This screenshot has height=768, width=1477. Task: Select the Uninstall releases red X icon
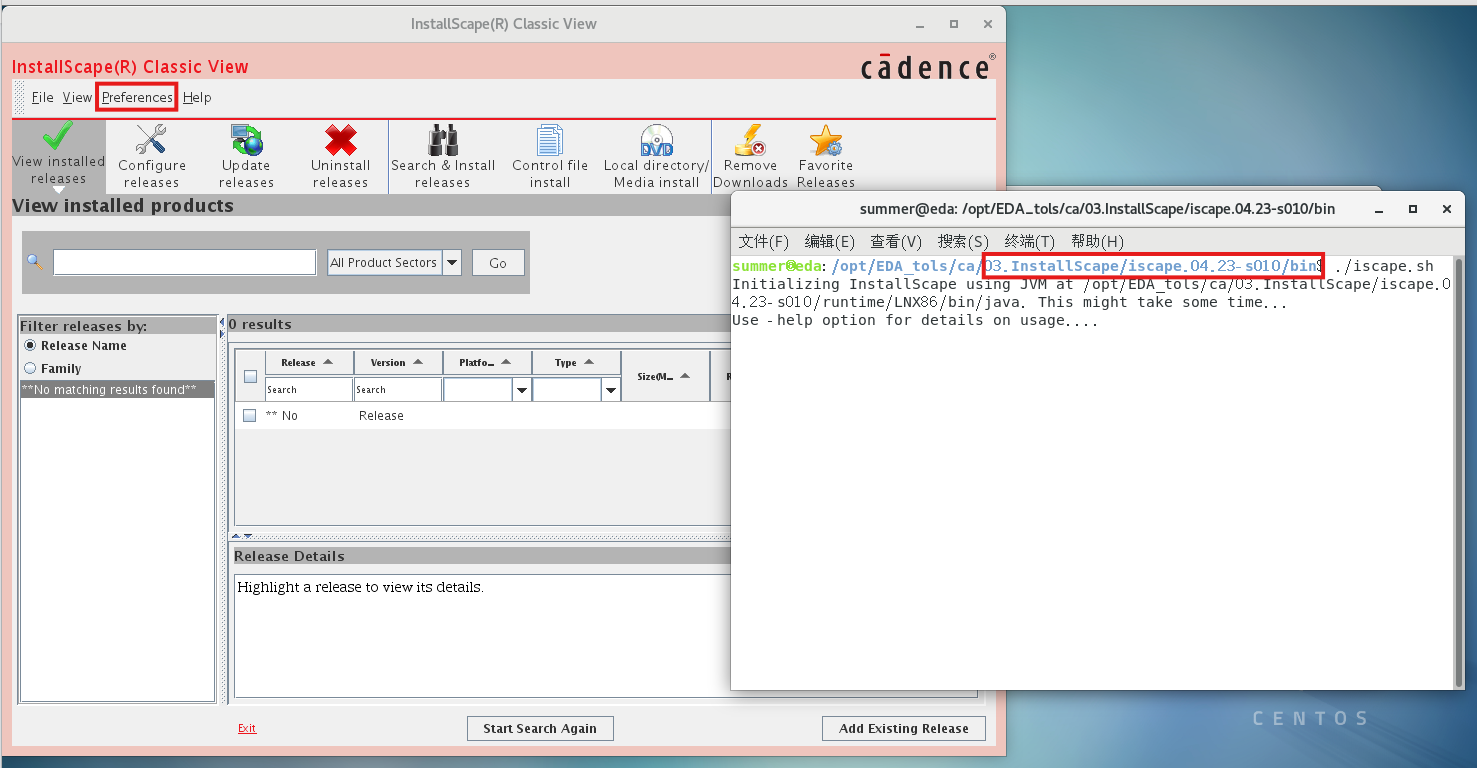point(340,140)
